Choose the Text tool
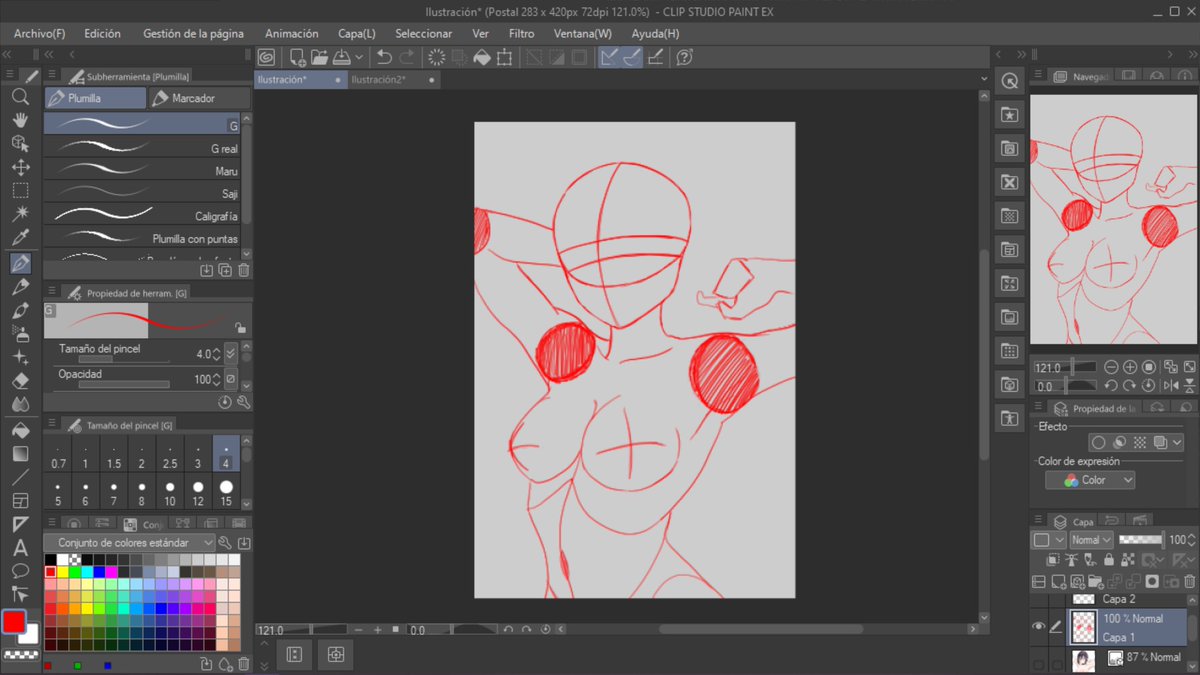 (20, 548)
